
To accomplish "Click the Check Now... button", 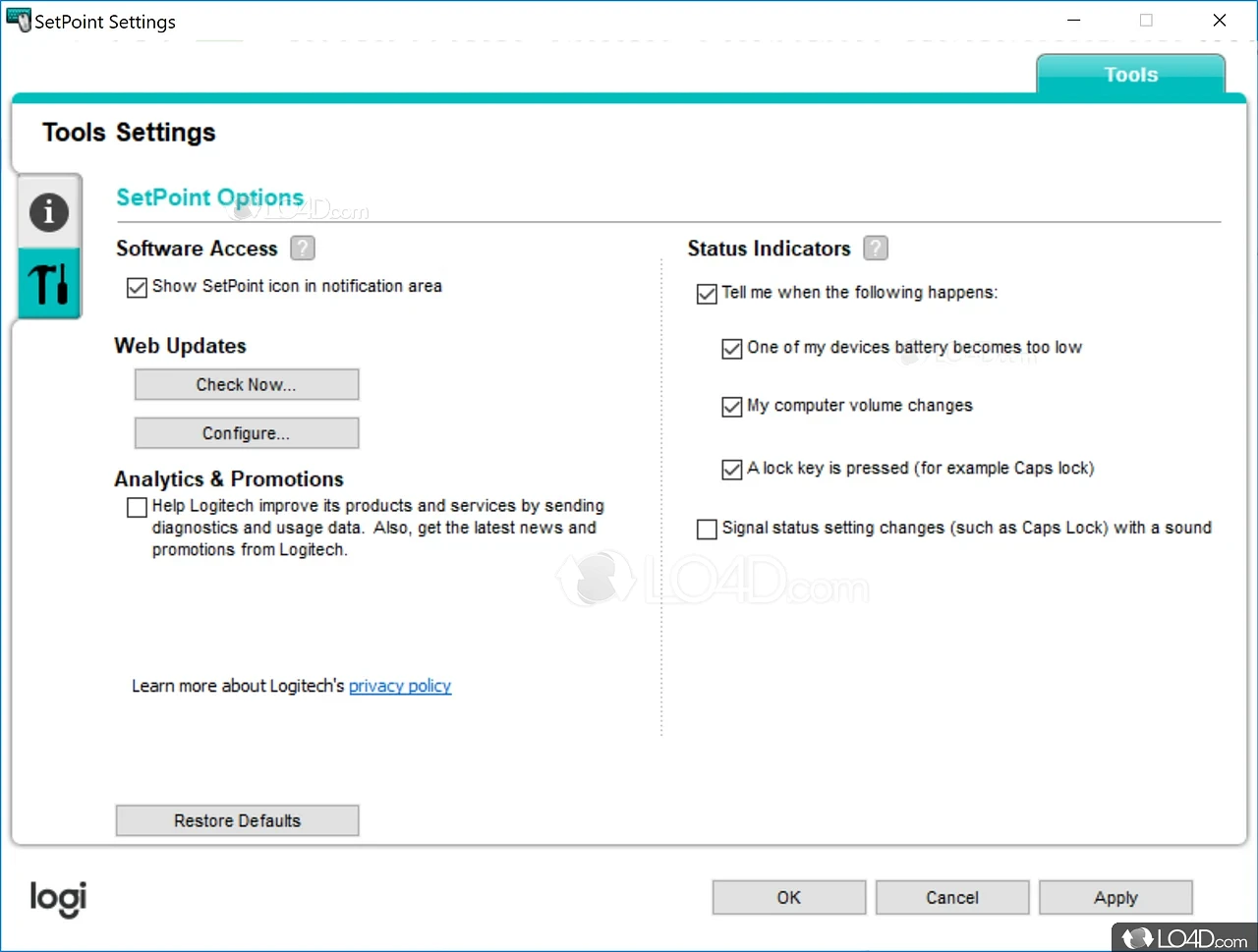I will (247, 385).
